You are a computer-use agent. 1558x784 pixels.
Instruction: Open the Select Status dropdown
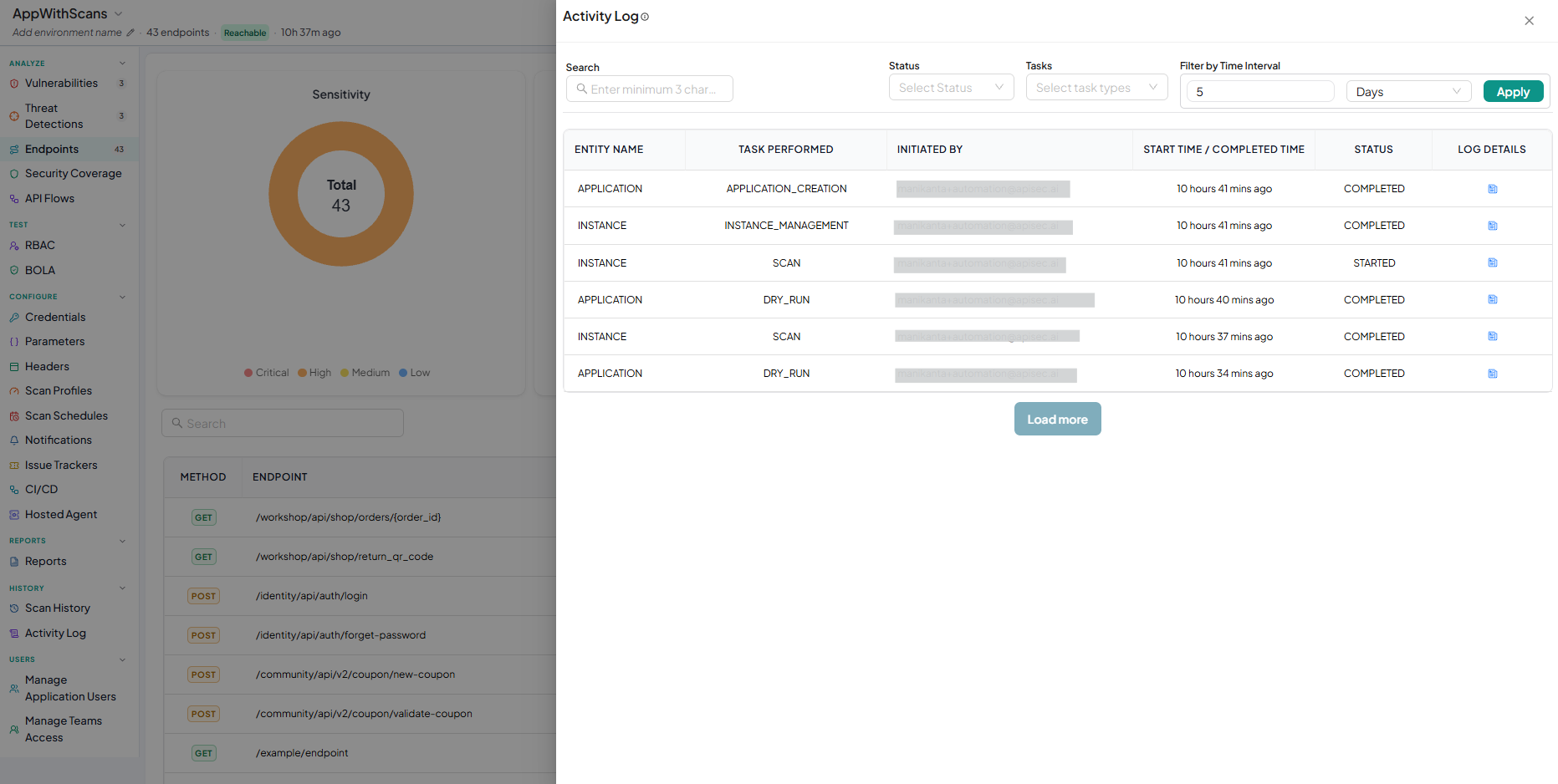click(x=952, y=88)
